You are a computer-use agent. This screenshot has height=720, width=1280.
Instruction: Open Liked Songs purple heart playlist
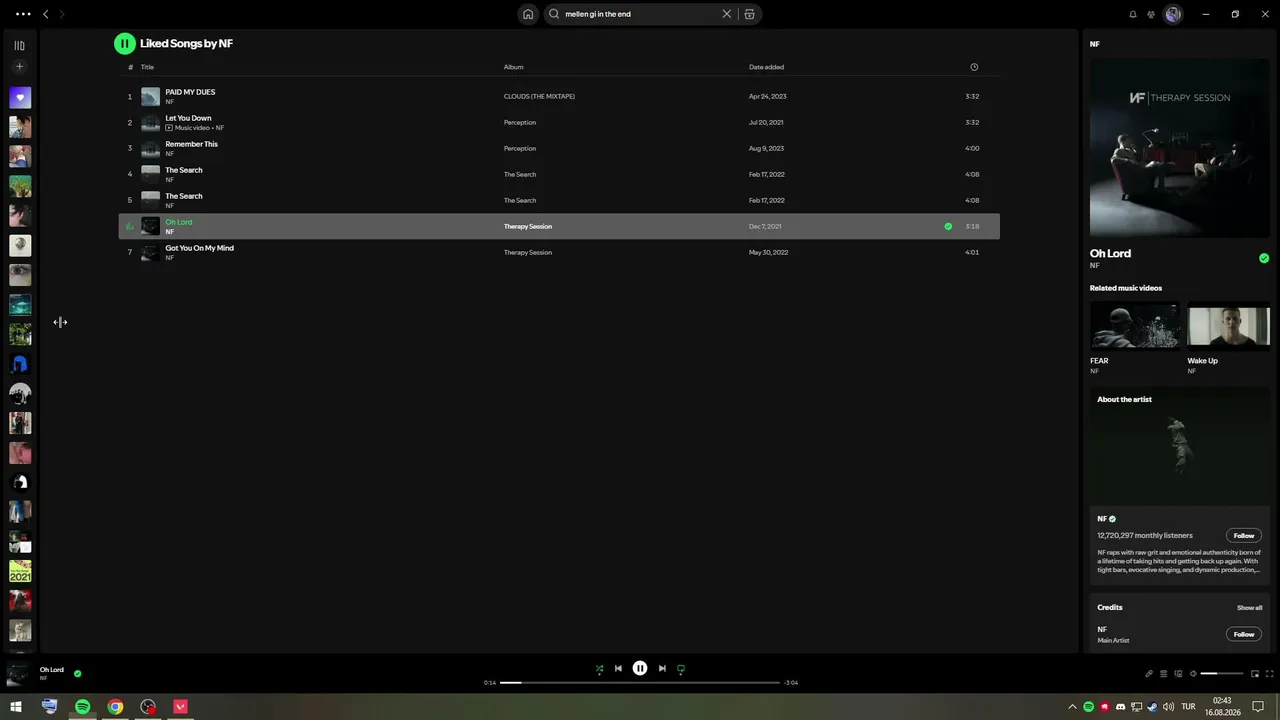pos(20,98)
